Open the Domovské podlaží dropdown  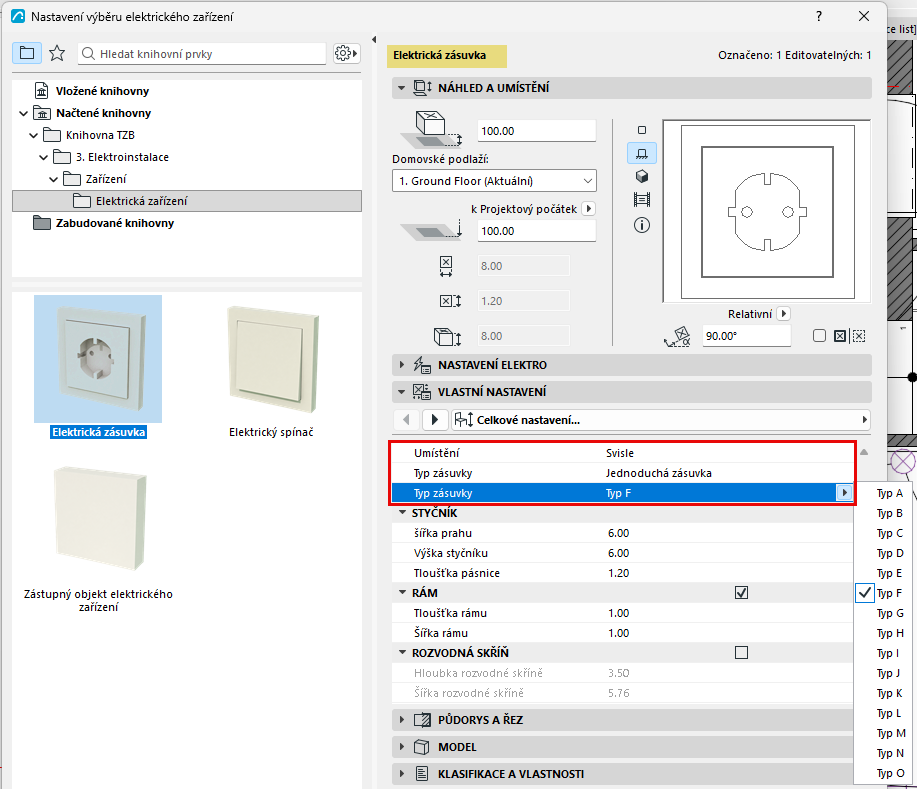click(x=494, y=181)
